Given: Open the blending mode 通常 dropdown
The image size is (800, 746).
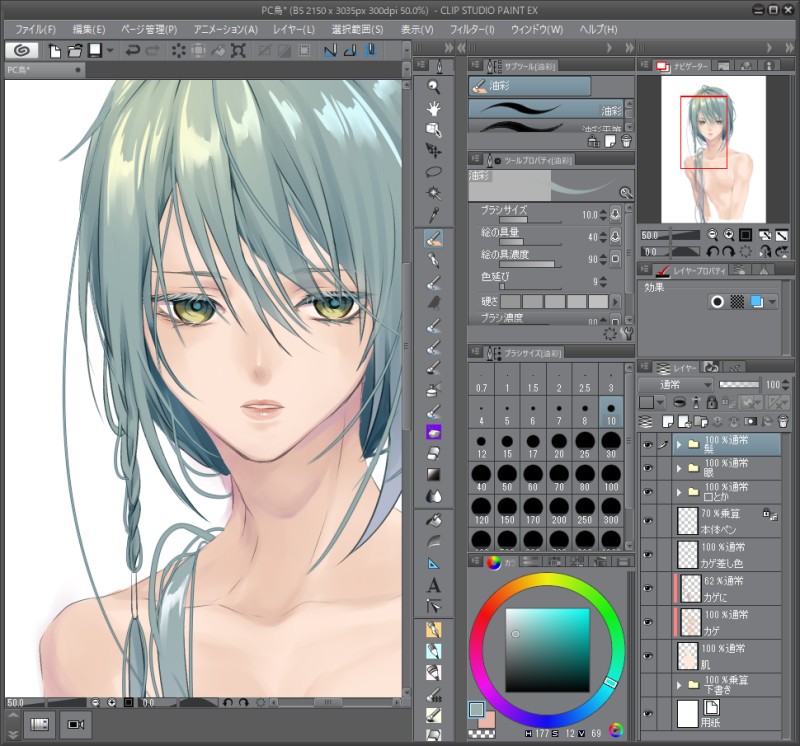Looking at the screenshot, I should pos(676,385).
